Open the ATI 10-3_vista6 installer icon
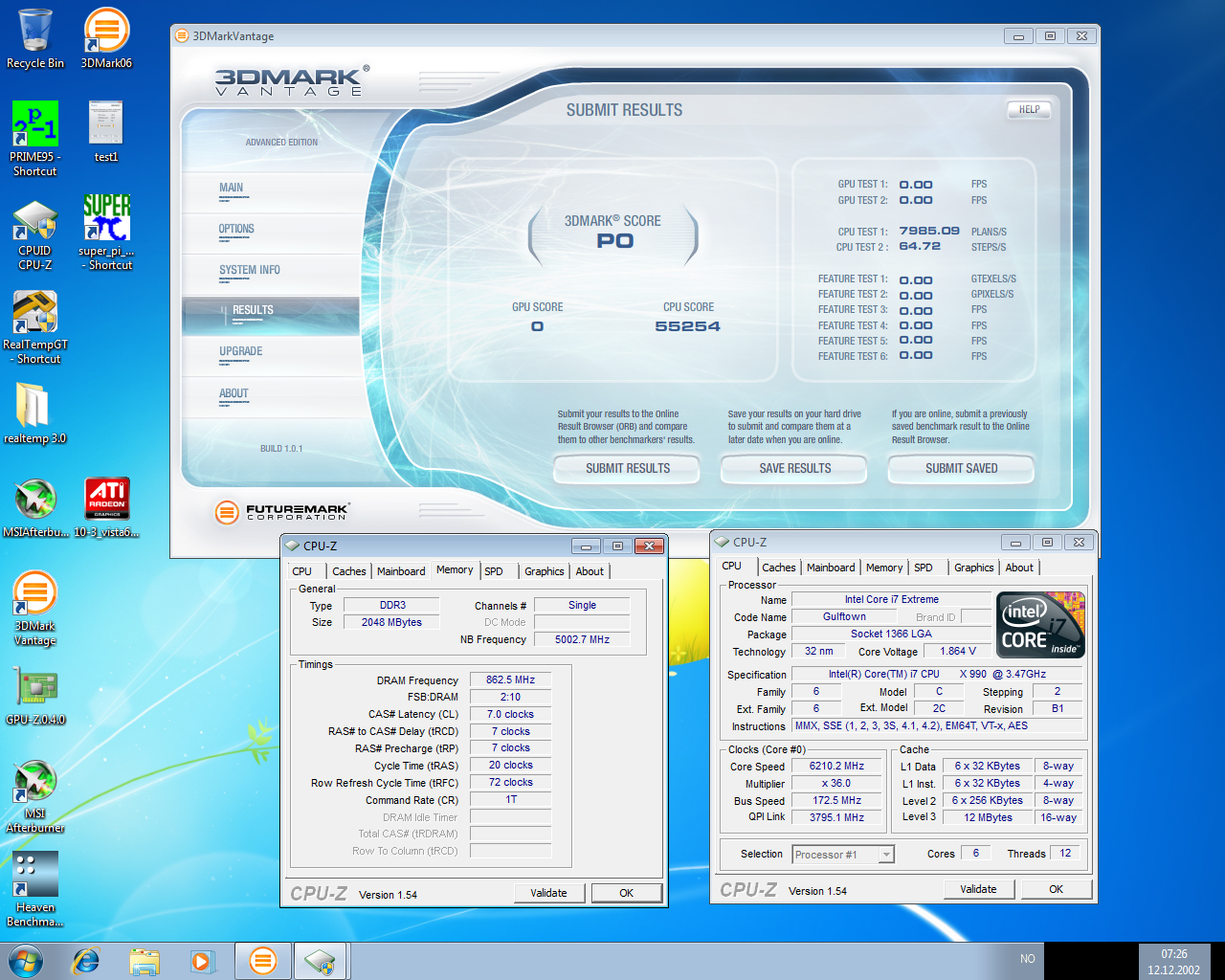1225x980 pixels. click(x=106, y=508)
